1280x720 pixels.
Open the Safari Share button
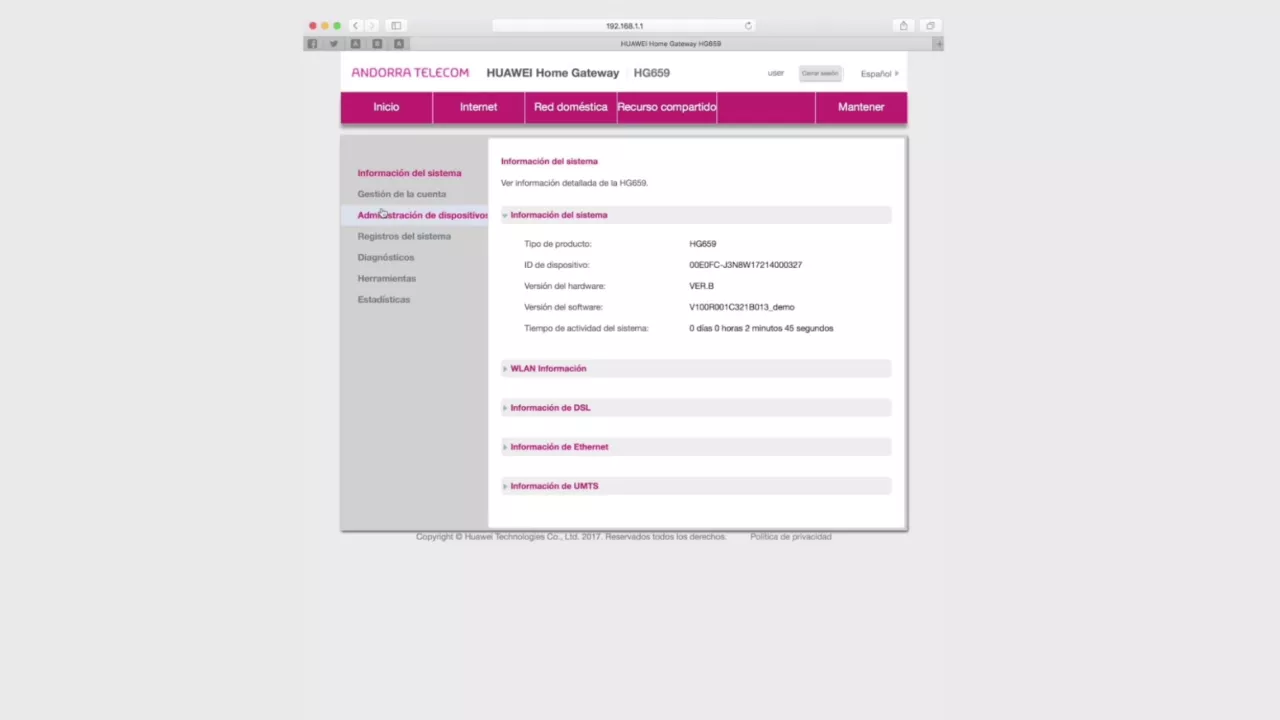point(903,26)
